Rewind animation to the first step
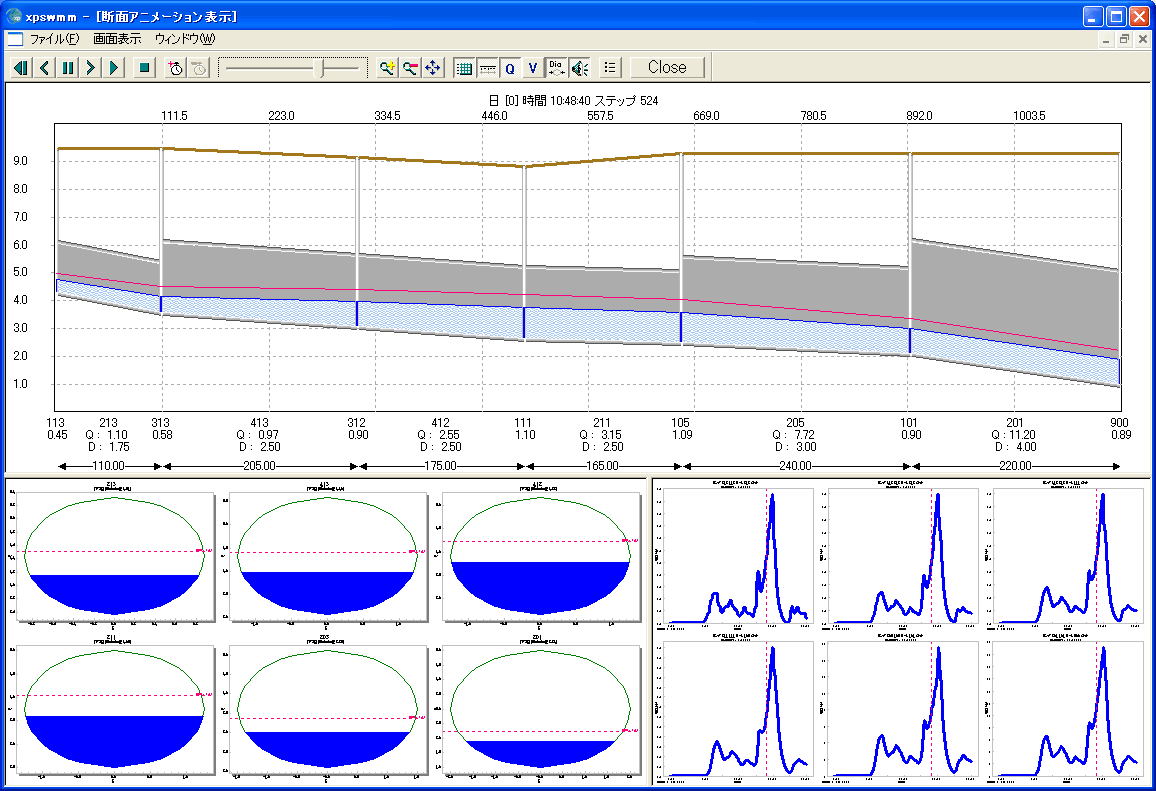Image resolution: width=1156 pixels, height=791 pixels. [20, 68]
